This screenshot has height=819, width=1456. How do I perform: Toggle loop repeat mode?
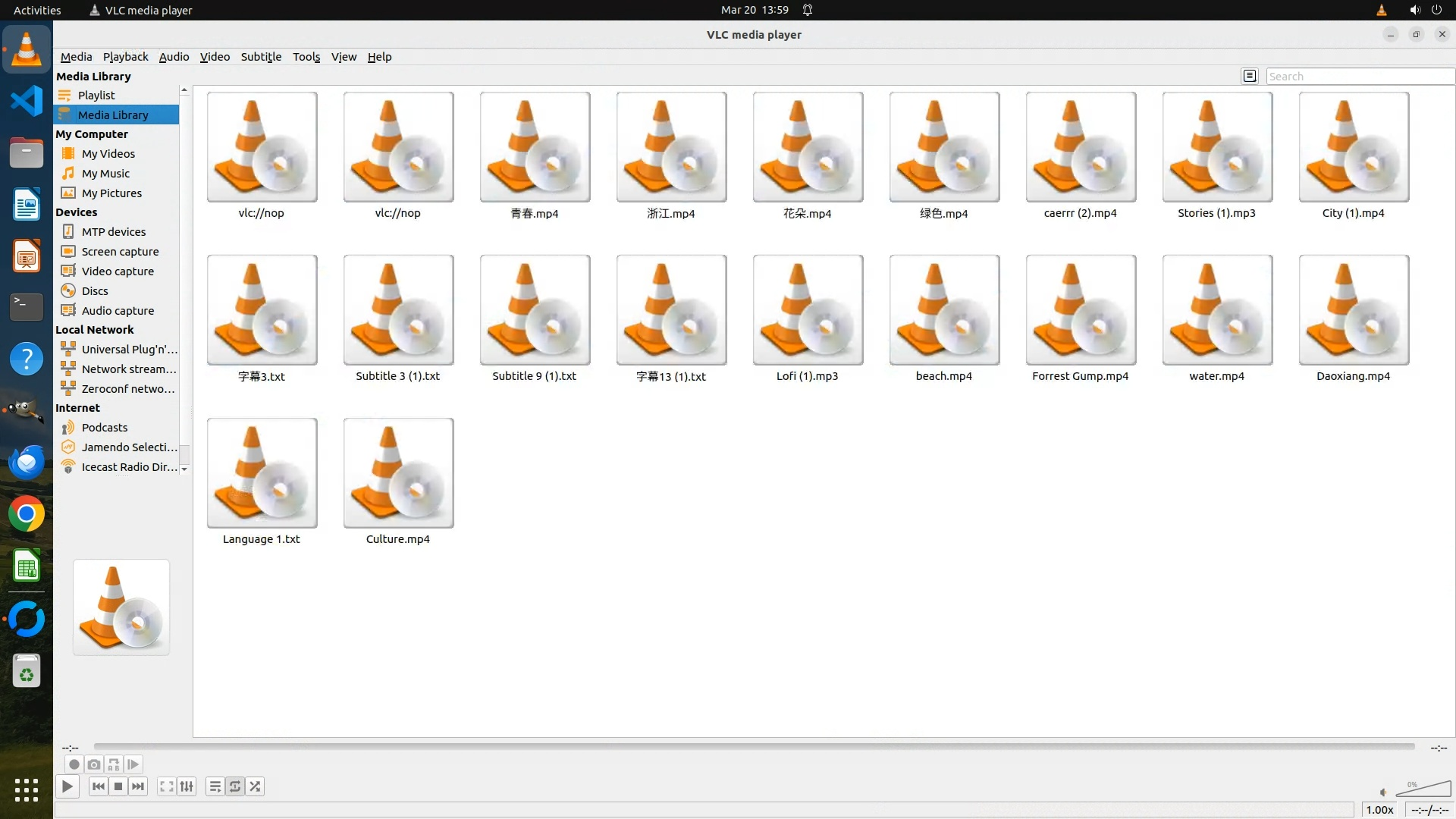[x=235, y=786]
